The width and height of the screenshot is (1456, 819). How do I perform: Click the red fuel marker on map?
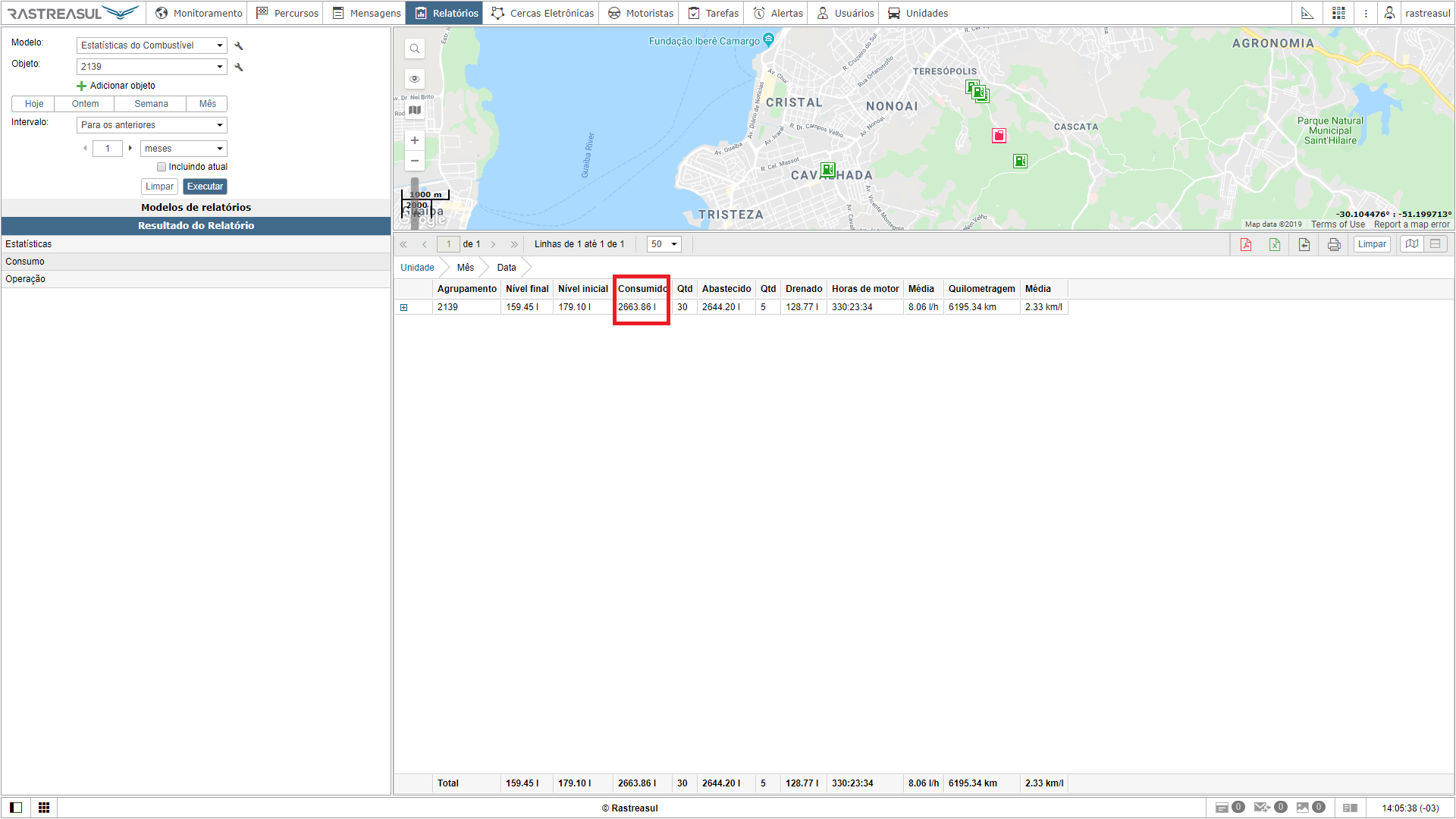tap(999, 136)
